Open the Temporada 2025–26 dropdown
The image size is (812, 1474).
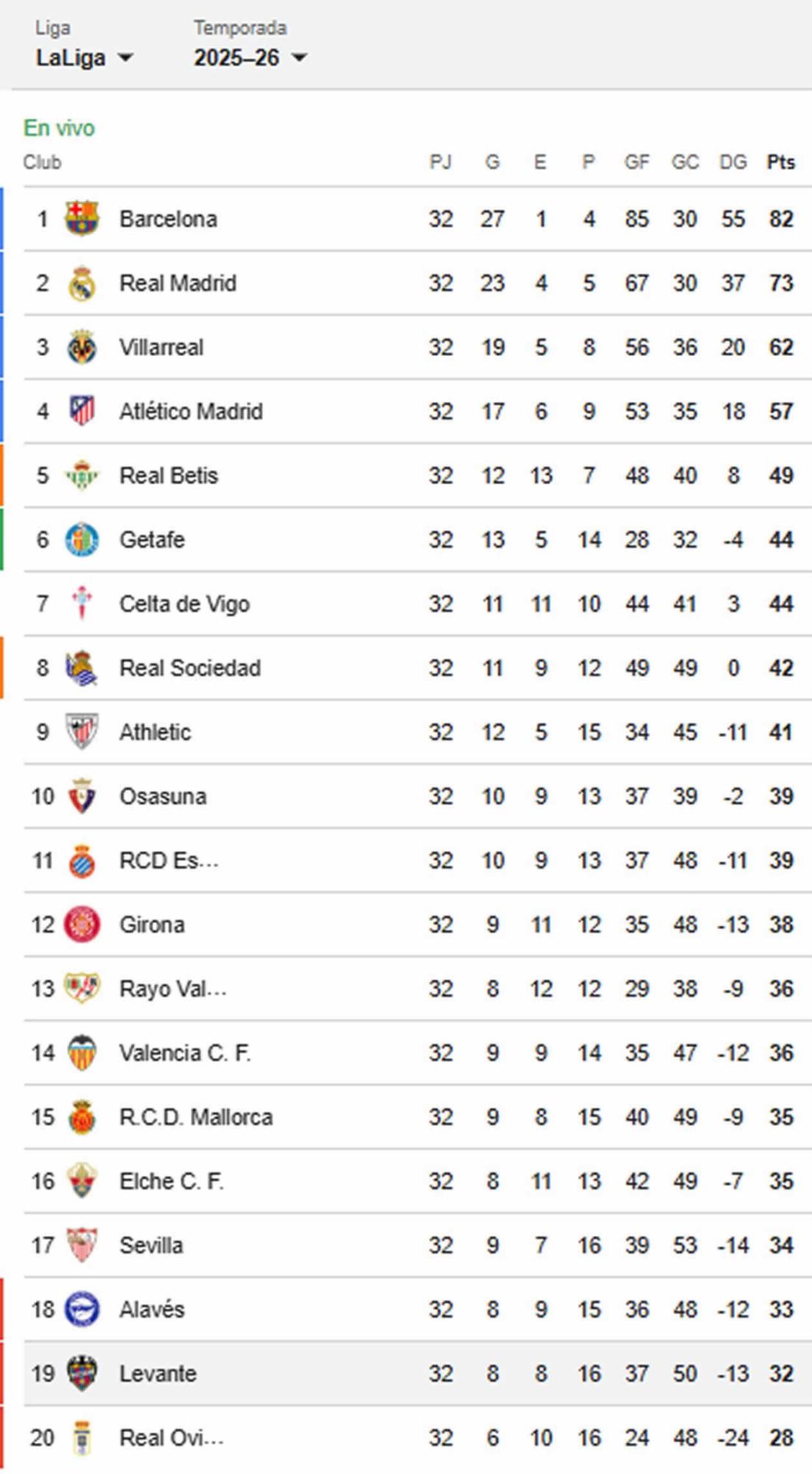tap(249, 57)
